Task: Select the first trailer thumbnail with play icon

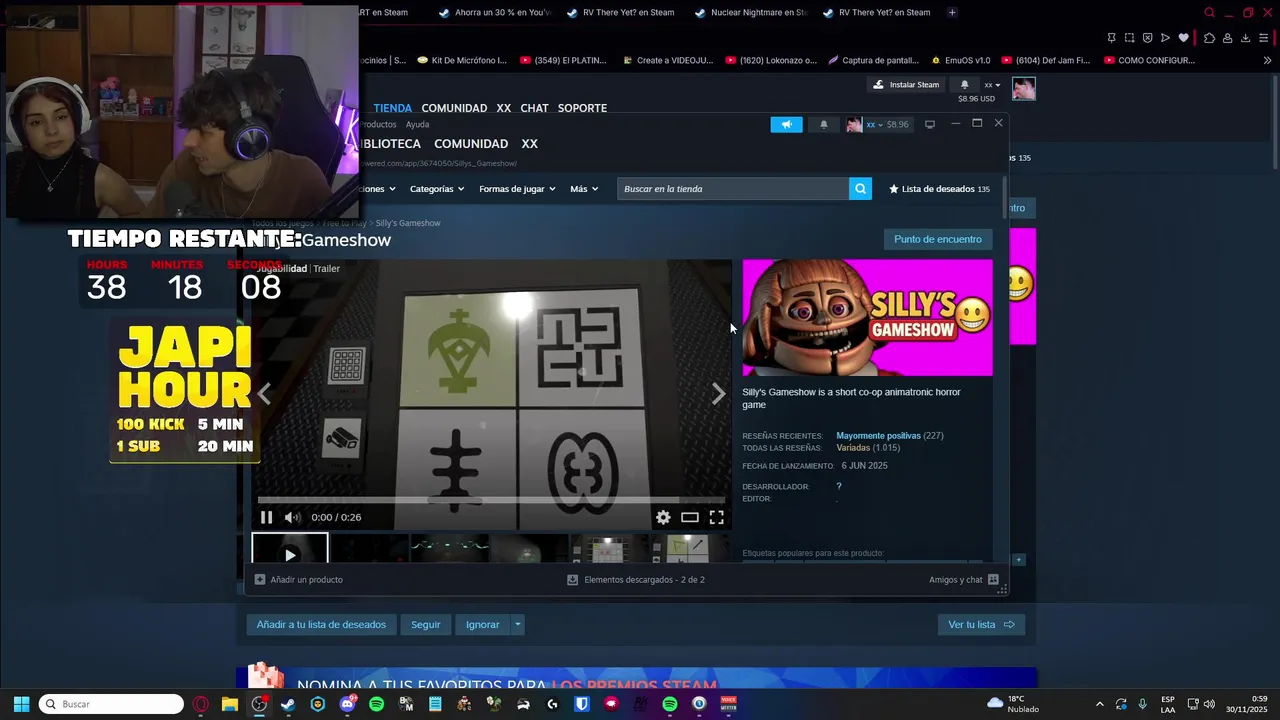Action: point(290,549)
